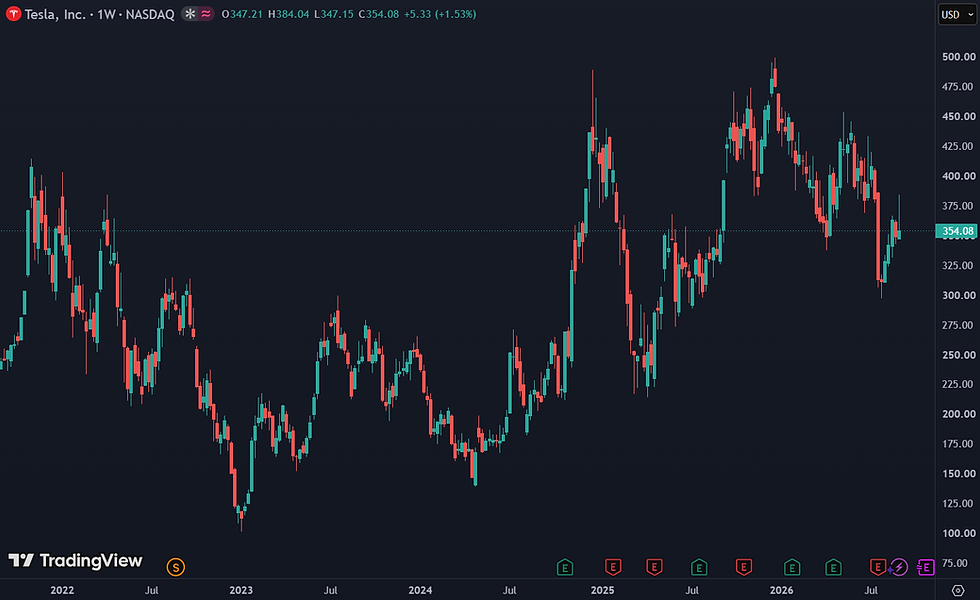Click the current price label 354.08
Screen dimensions: 980x600
[956, 231]
